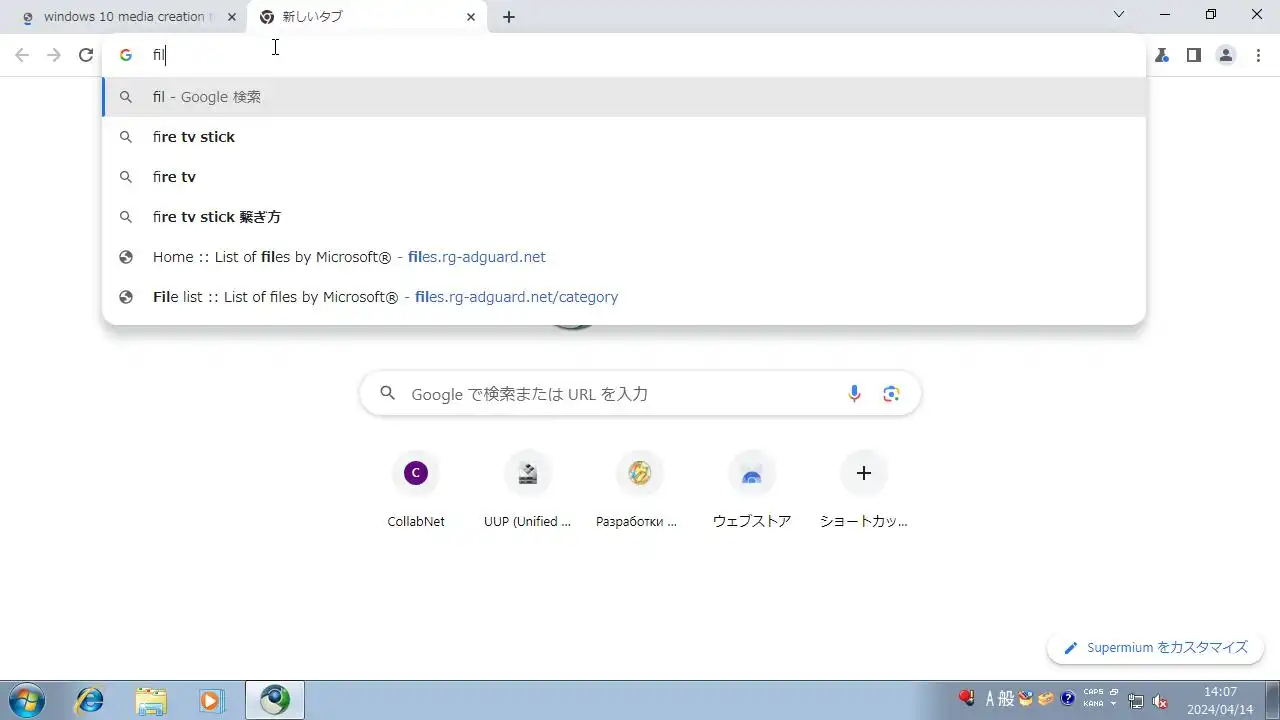Image resolution: width=1280 pixels, height=720 pixels.
Task: Expand the tab search chevron
Action: 1119,14
